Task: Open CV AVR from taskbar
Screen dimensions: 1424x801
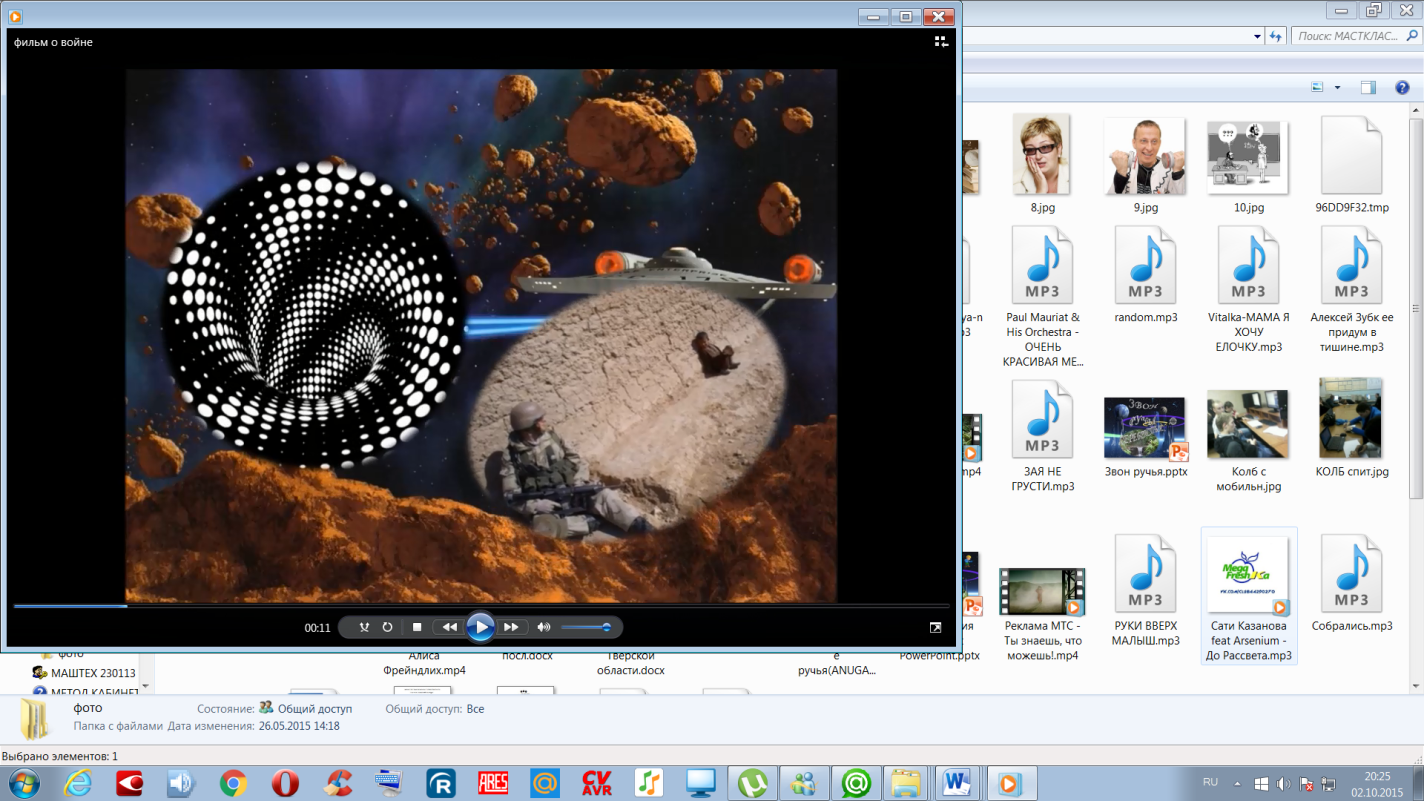Action: tap(597, 782)
